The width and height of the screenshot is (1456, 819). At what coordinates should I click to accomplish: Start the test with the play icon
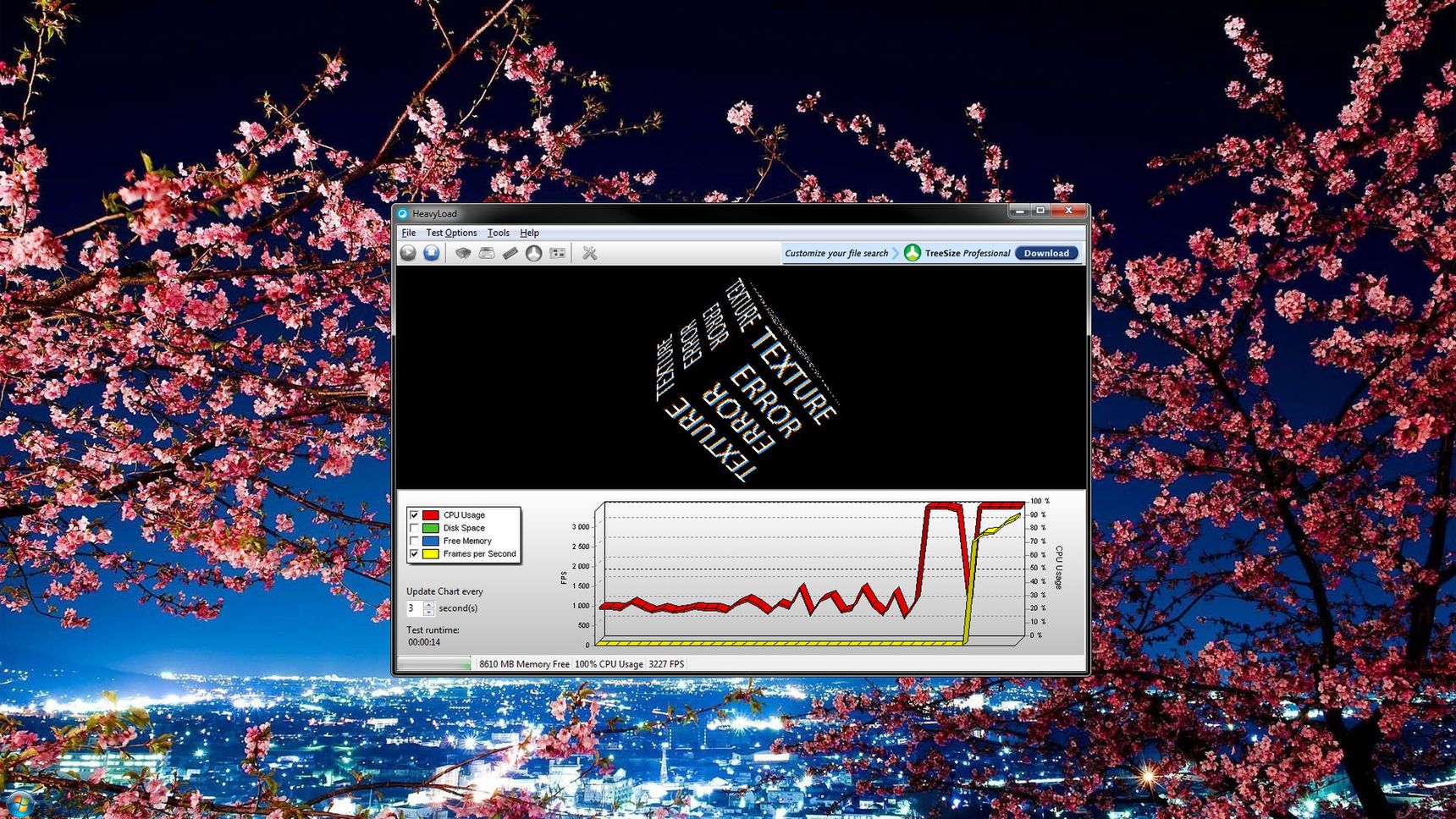pyautogui.click(x=408, y=253)
